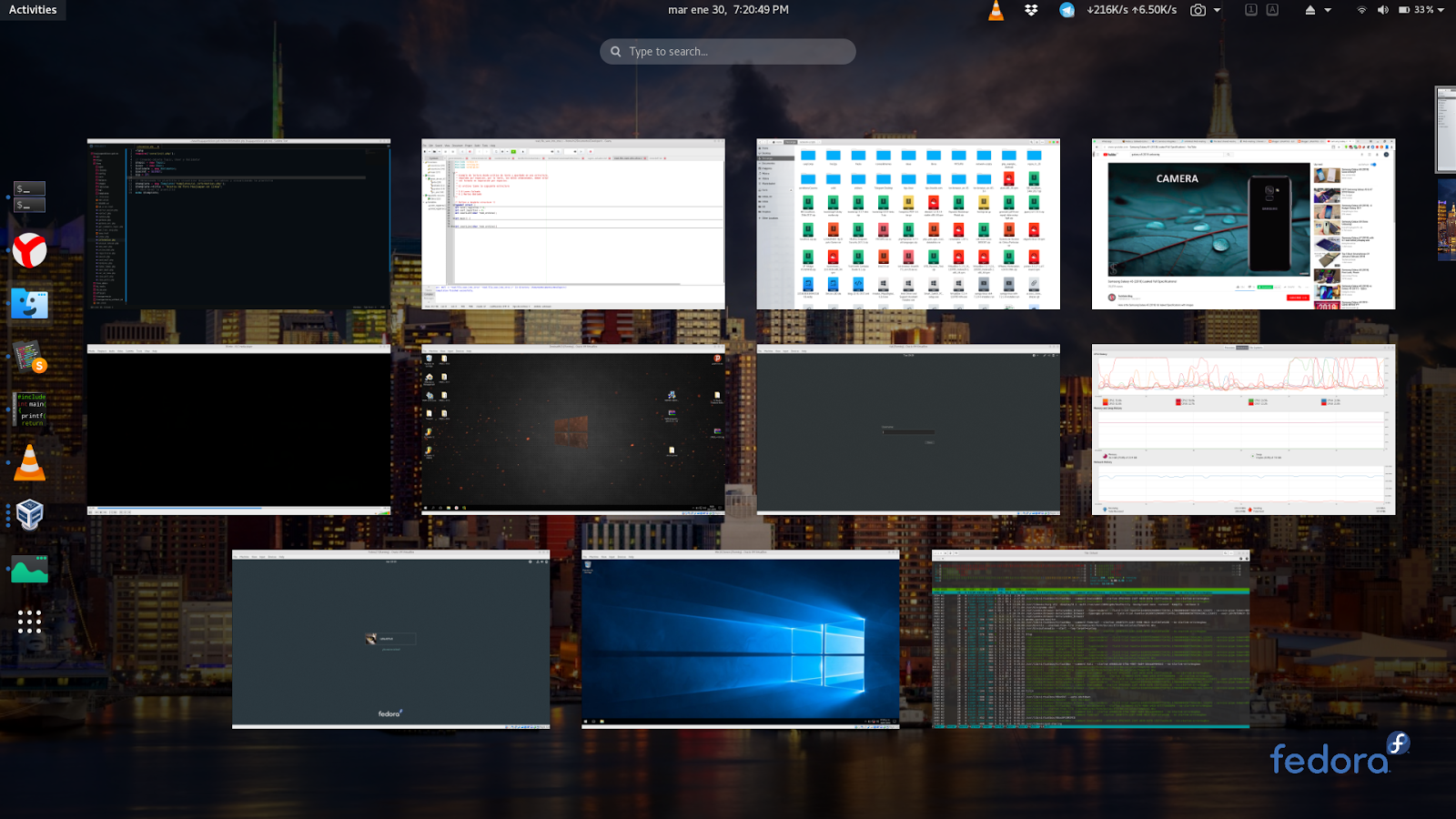
Task: Select the Windows 10 VM window thumbnail
Action: [x=741, y=639]
